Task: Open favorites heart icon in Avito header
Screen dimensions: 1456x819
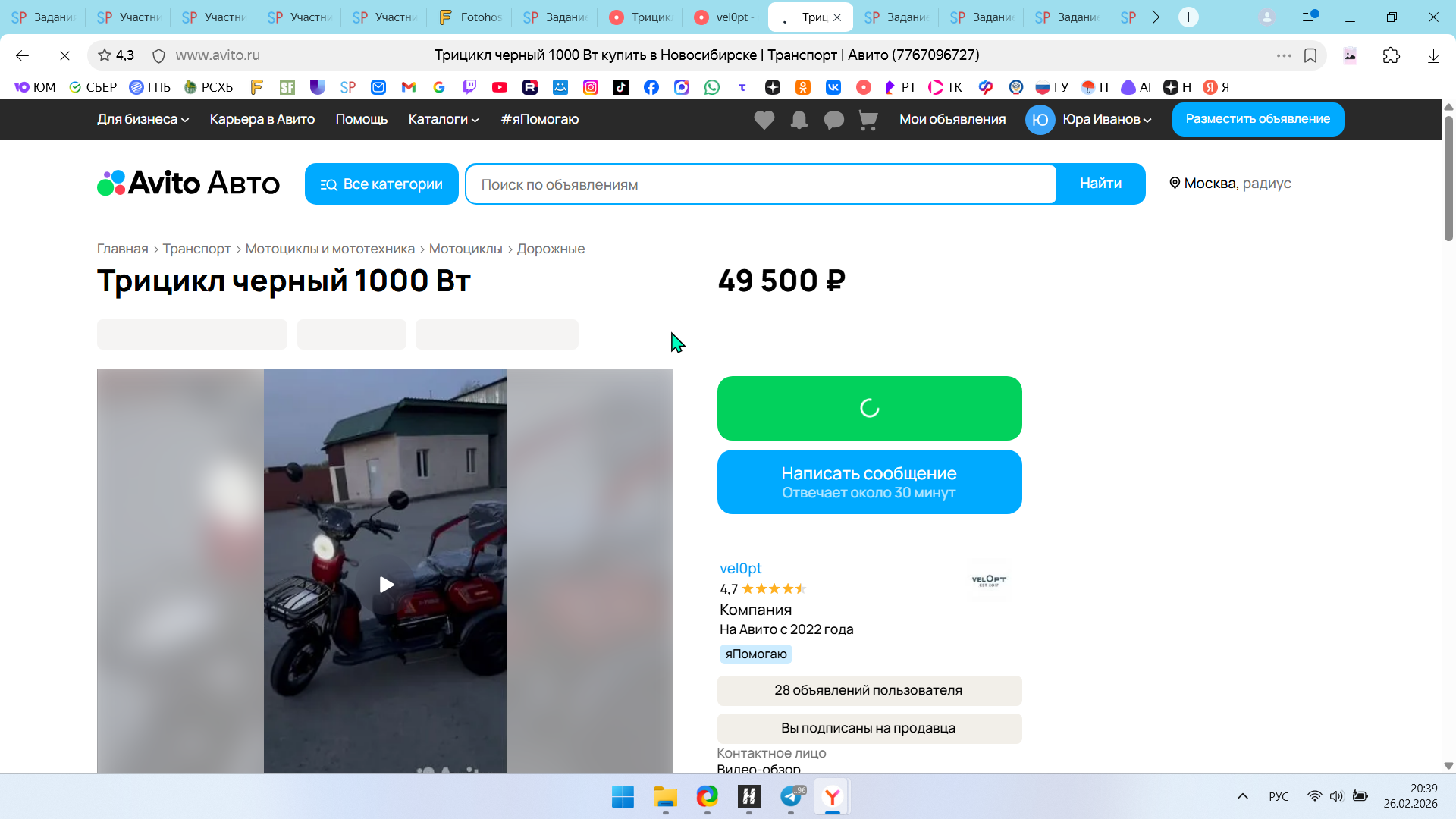Action: click(764, 120)
